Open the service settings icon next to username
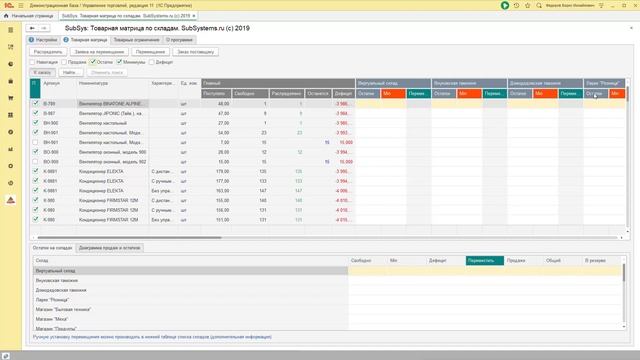 tap(601, 5)
